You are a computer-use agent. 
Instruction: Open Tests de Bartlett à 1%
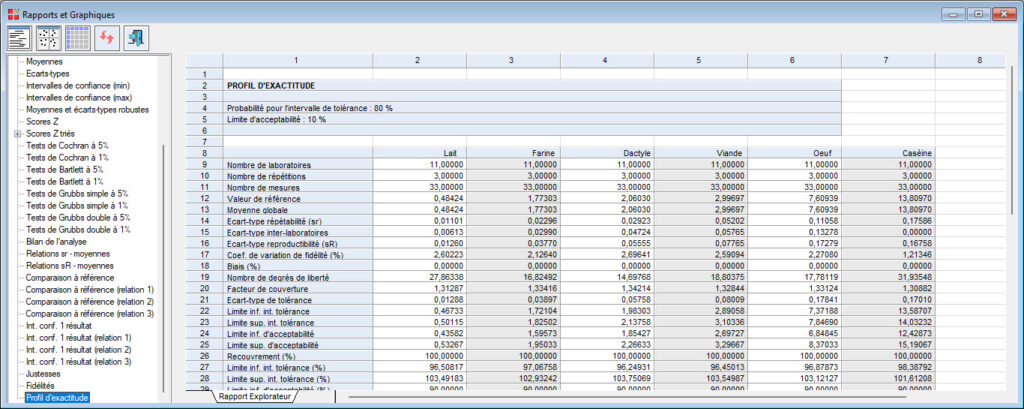click(x=65, y=181)
